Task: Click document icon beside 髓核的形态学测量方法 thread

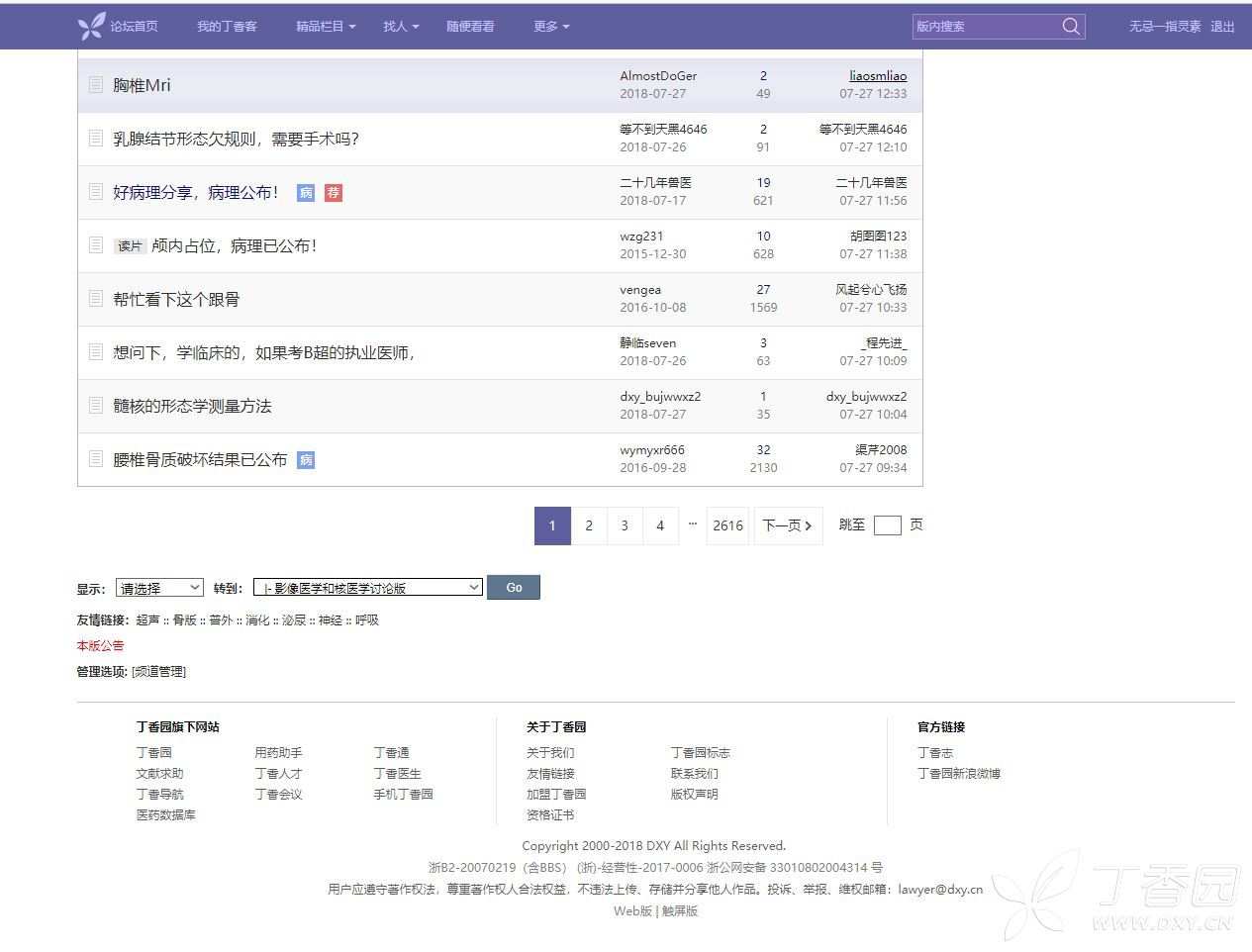Action: pyautogui.click(x=96, y=405)
